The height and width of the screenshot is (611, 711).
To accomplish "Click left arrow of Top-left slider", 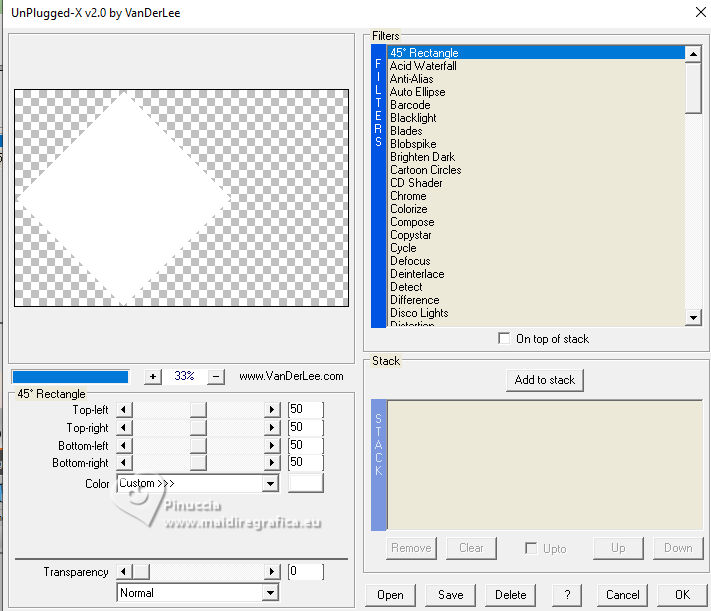I will pyautogui.click(x=124, y=410).
